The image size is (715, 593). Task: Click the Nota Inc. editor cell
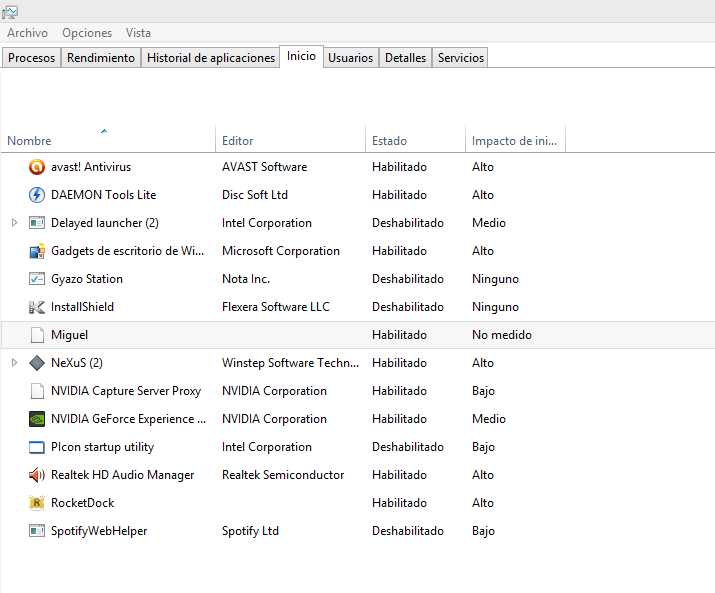pyautogui.click(x=246, y=279)
